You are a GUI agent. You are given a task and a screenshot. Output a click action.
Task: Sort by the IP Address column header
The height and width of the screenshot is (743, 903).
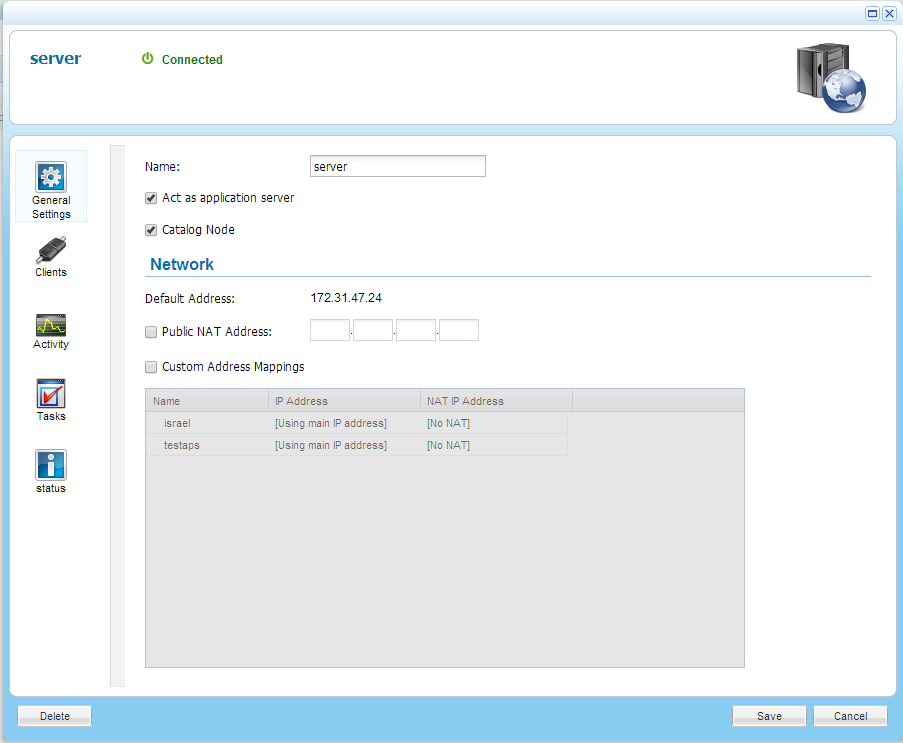pyautogui.click(x=344, y=401)
